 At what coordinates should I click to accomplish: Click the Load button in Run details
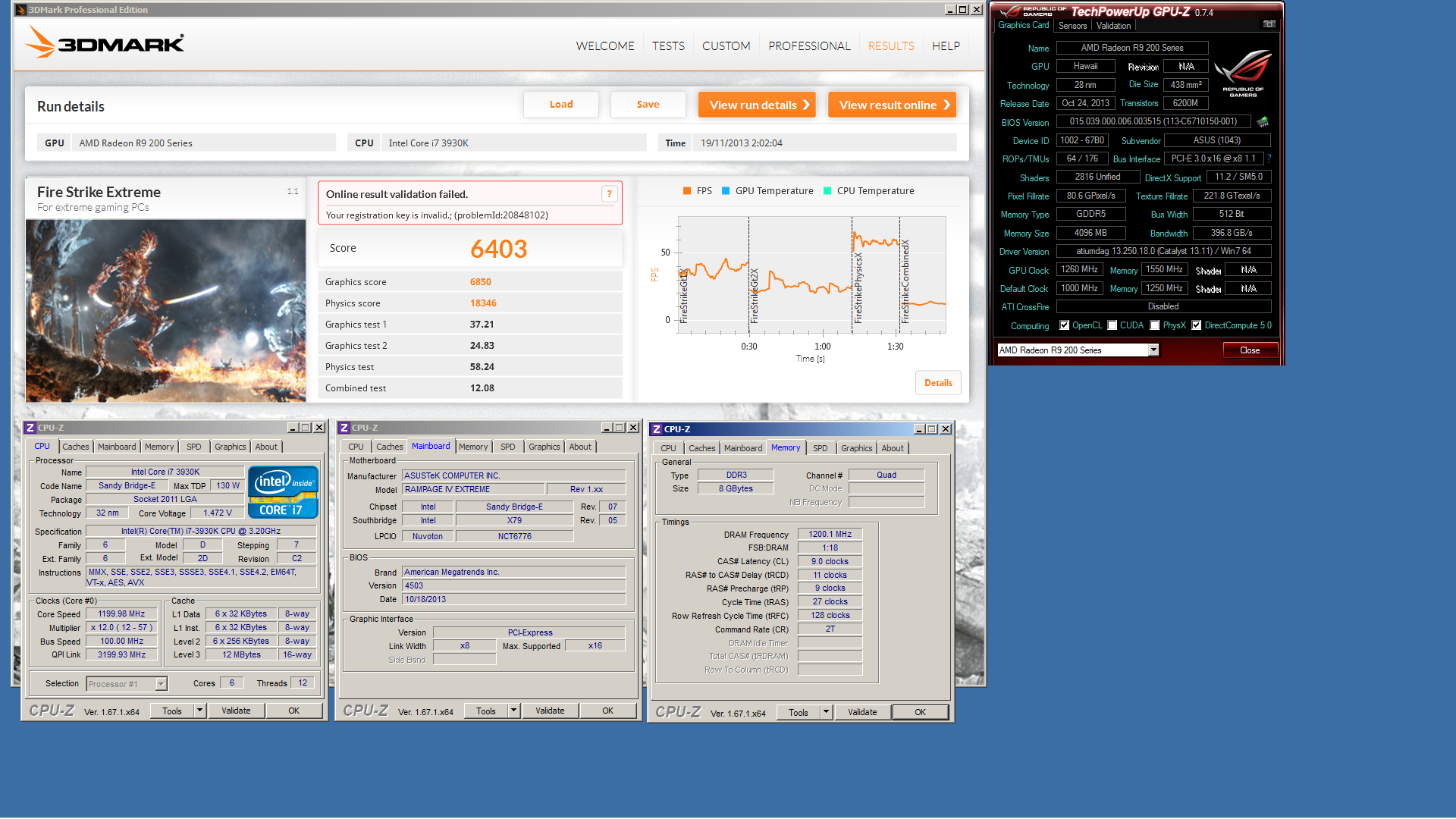coord(561,105)
